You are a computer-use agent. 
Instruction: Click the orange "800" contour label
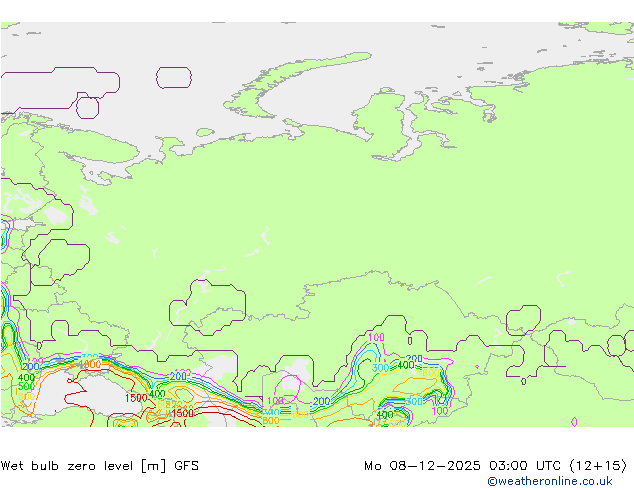click(x=271, y=420)
